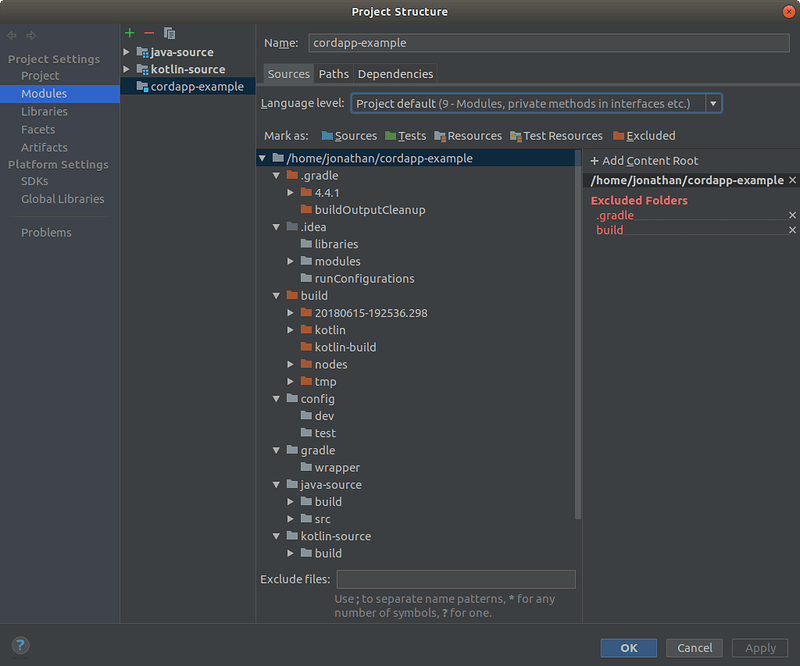The height and width of the screenshot is (666, 800).
Task: Close the Project Structure dialog
Action: coord(789,11)
